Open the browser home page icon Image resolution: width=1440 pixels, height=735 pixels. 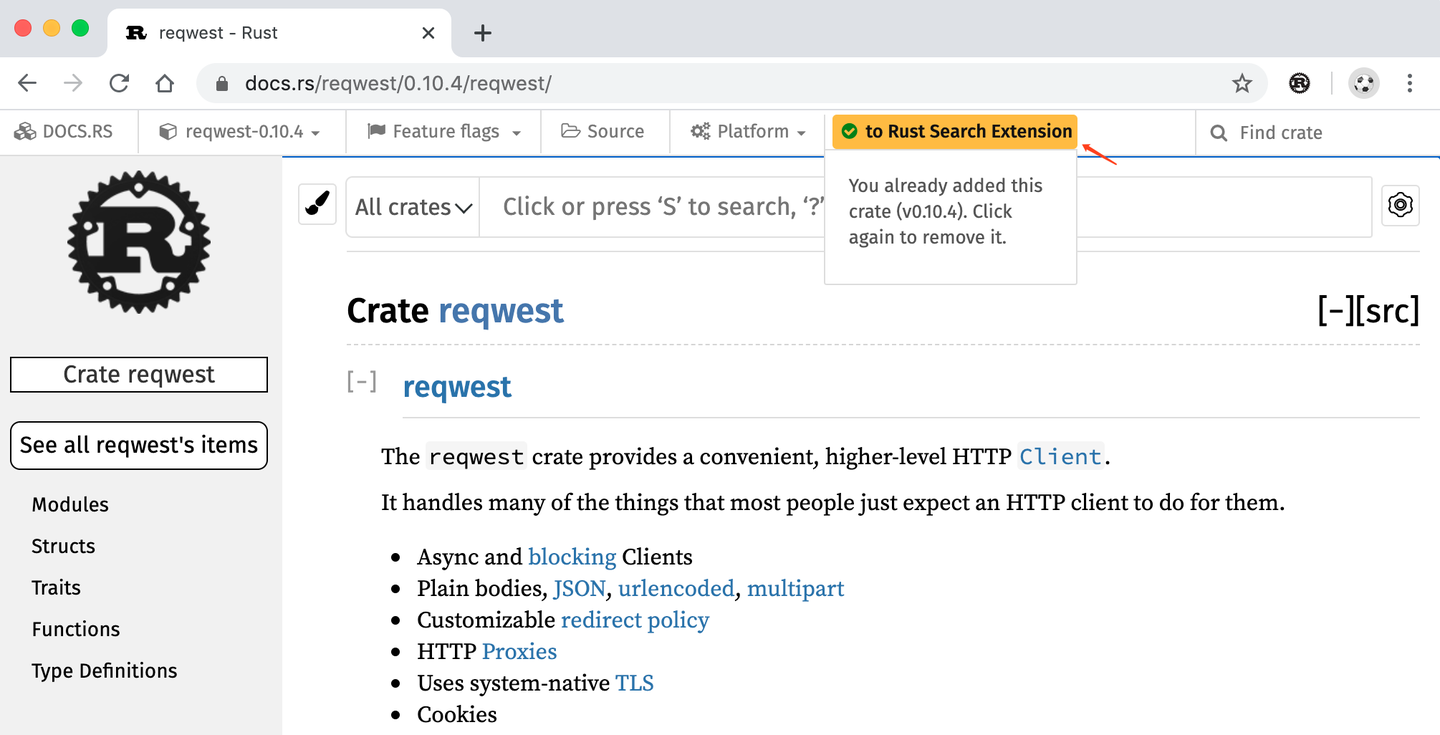click(165, 83)
